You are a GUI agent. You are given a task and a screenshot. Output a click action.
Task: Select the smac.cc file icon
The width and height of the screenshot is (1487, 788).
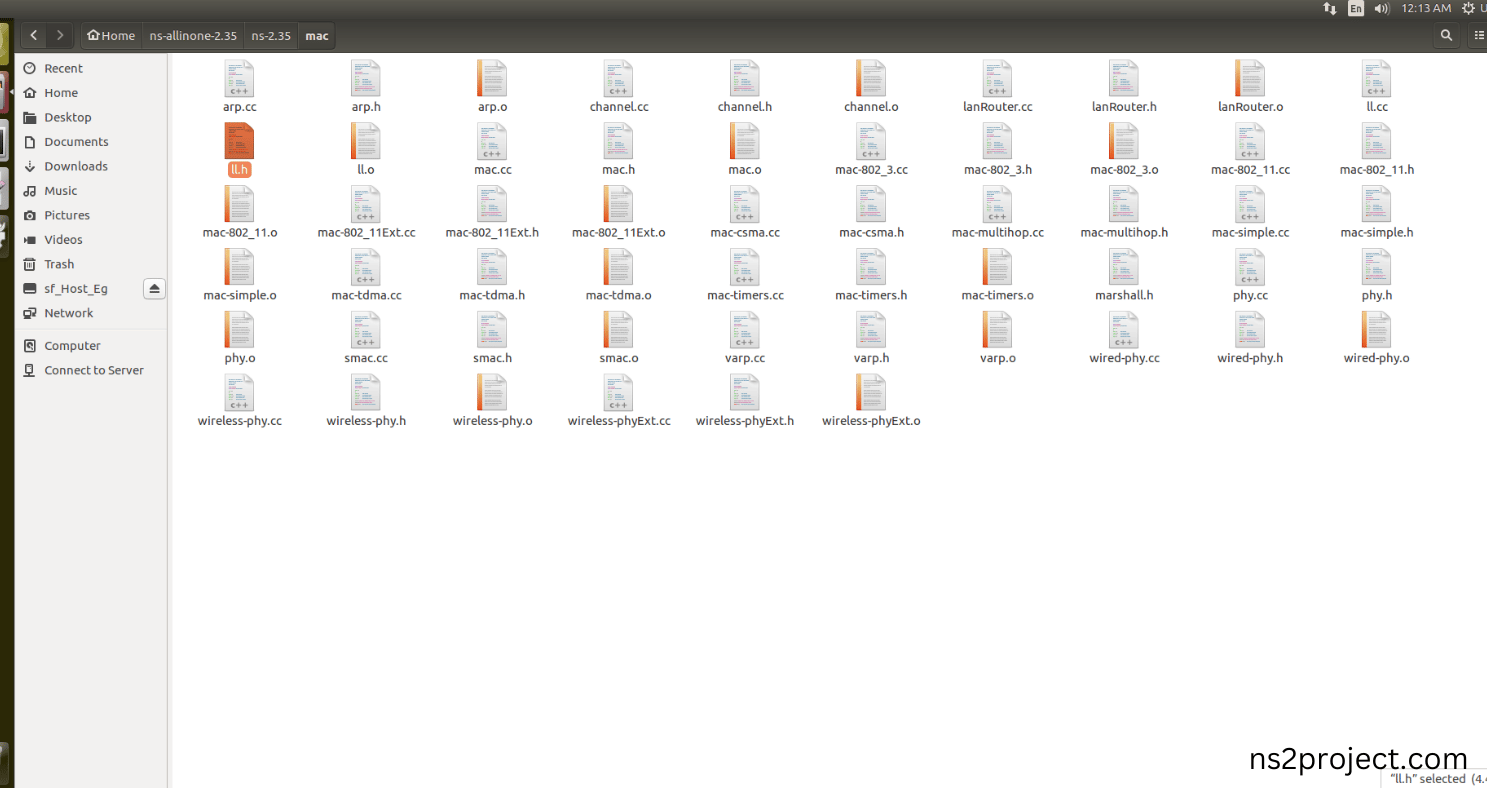366,331
